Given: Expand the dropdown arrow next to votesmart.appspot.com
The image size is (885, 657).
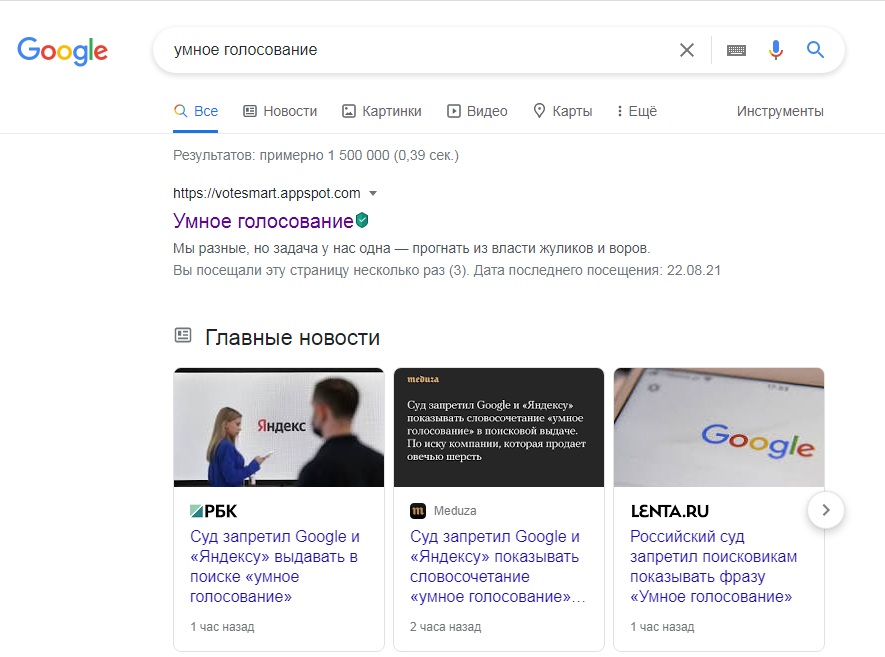Looking at the screenshot, I should 373,194.
